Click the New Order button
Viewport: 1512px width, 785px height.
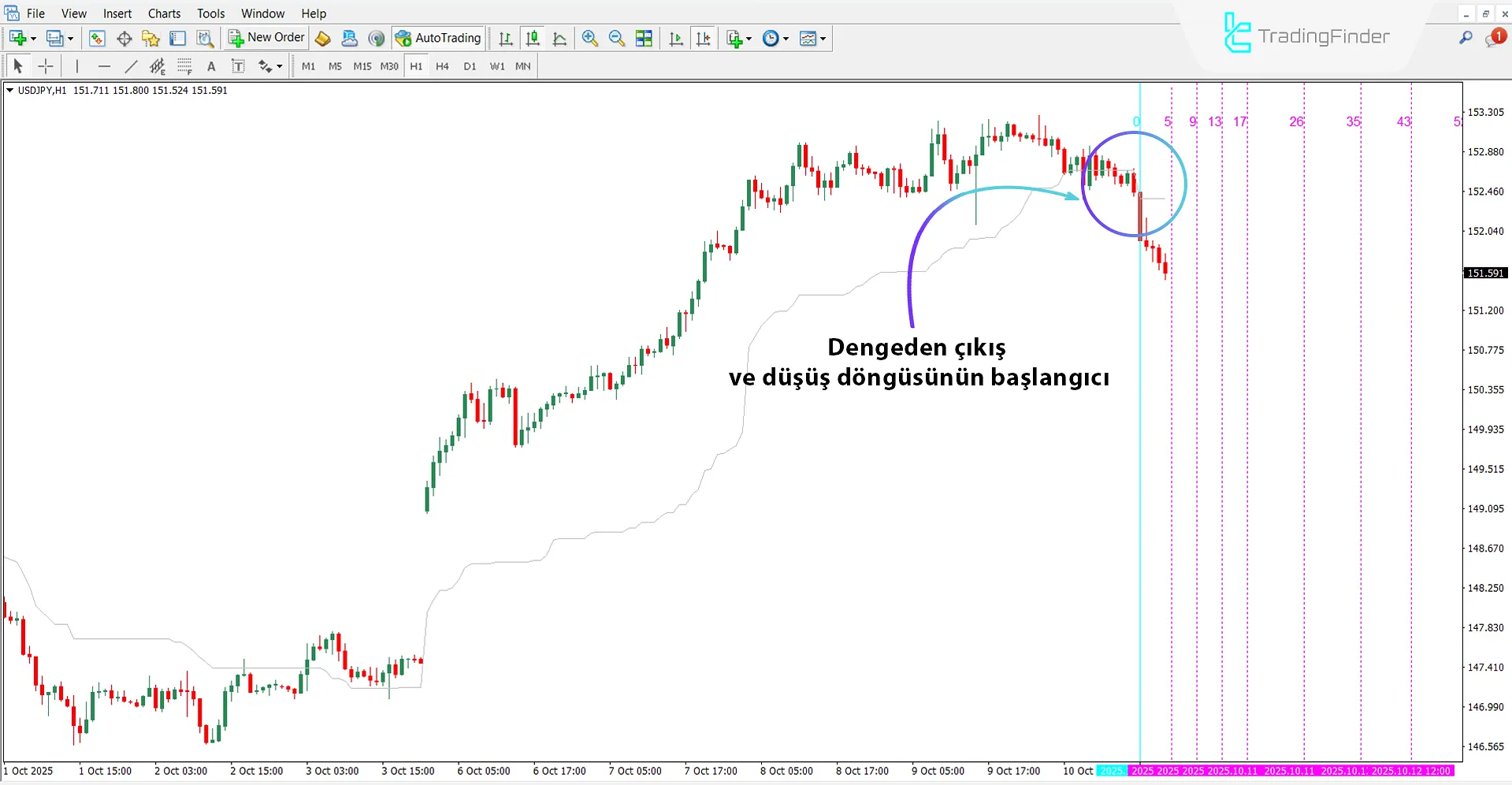pos(266,37)
